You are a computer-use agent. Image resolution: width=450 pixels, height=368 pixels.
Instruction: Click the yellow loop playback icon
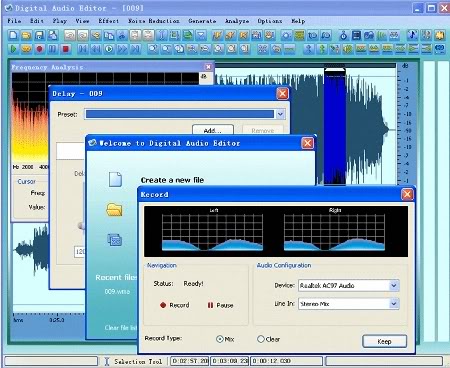pos(26,49)
